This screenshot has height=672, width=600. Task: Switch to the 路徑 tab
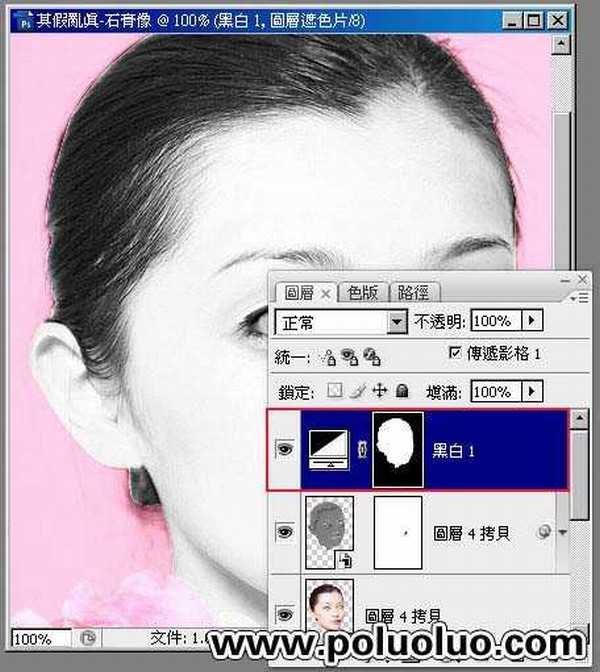point(411,292)
